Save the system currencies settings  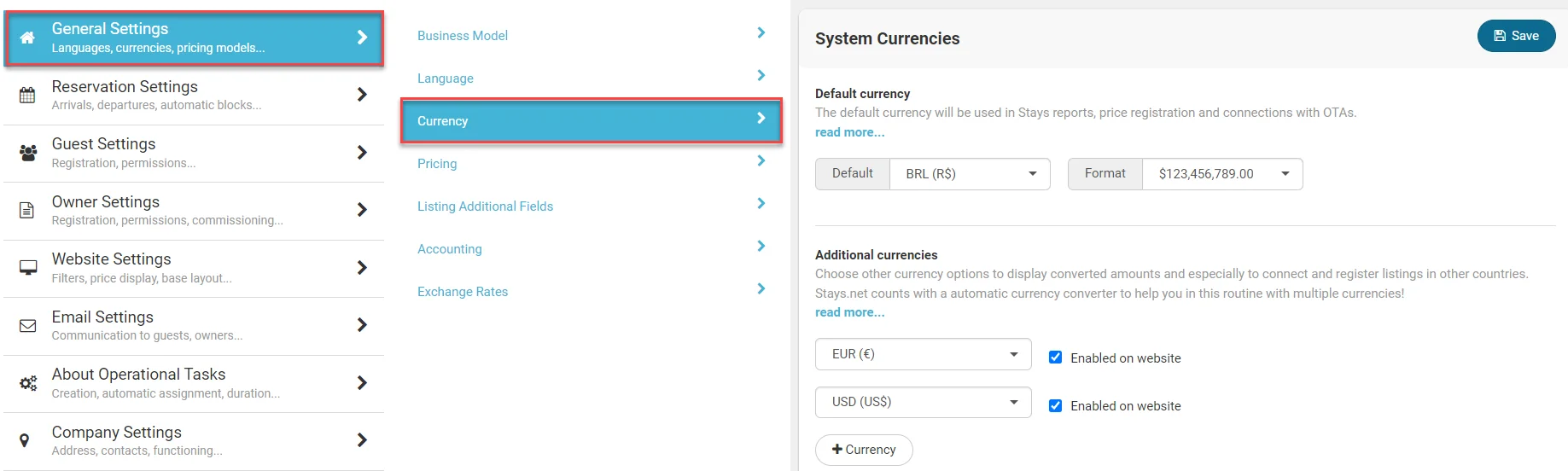(x=1516, y=36)
